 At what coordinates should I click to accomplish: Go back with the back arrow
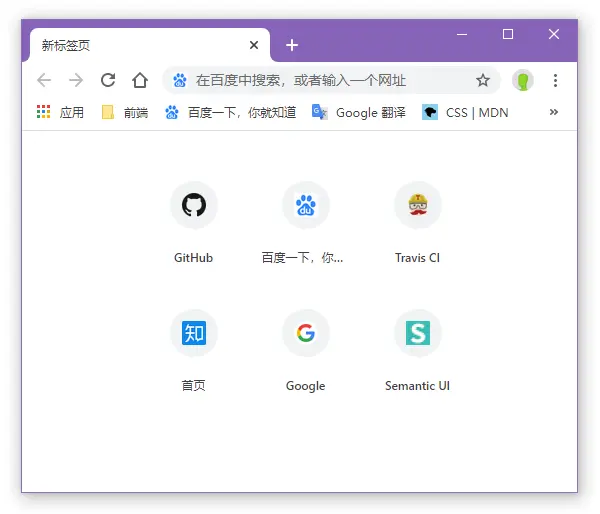44,80
